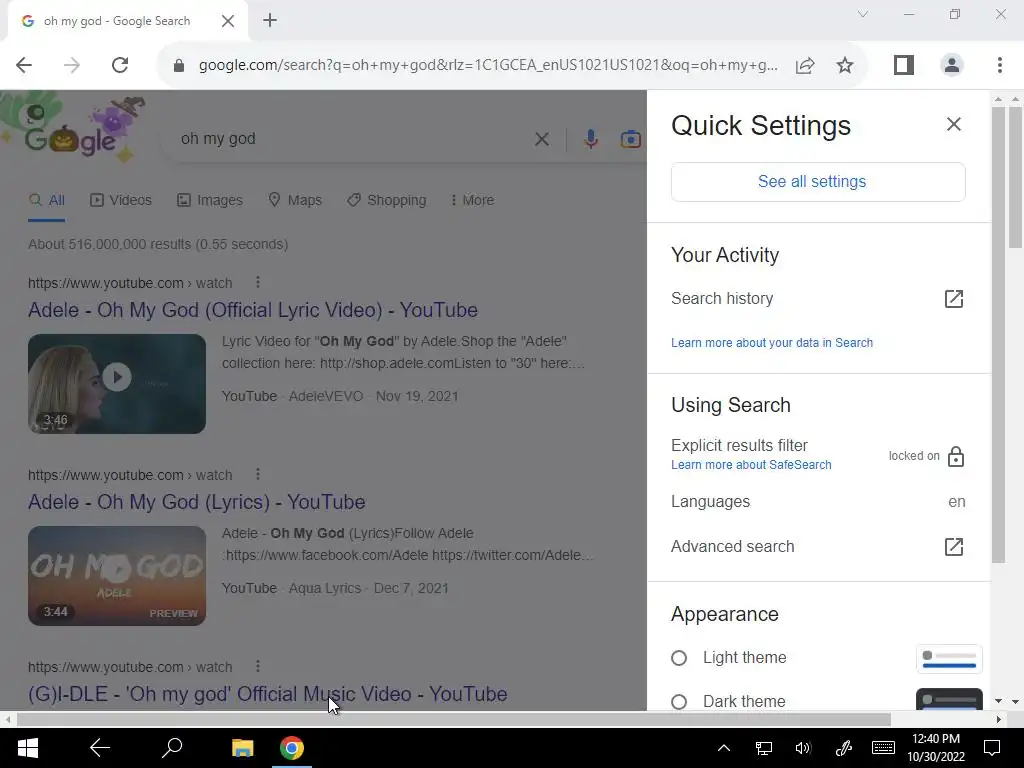Open Adele - Oh My God (Lyrics) result
Image resolution: width=1024 pixels, height=768 pixels.
(x=197, y=502)
